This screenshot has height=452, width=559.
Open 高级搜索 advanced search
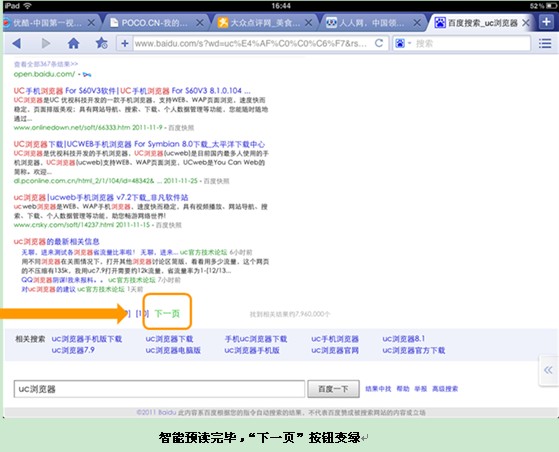click(445, 389)
